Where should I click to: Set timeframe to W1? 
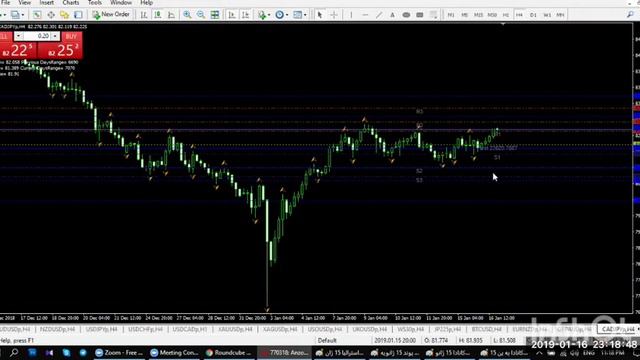coord(547,15)
